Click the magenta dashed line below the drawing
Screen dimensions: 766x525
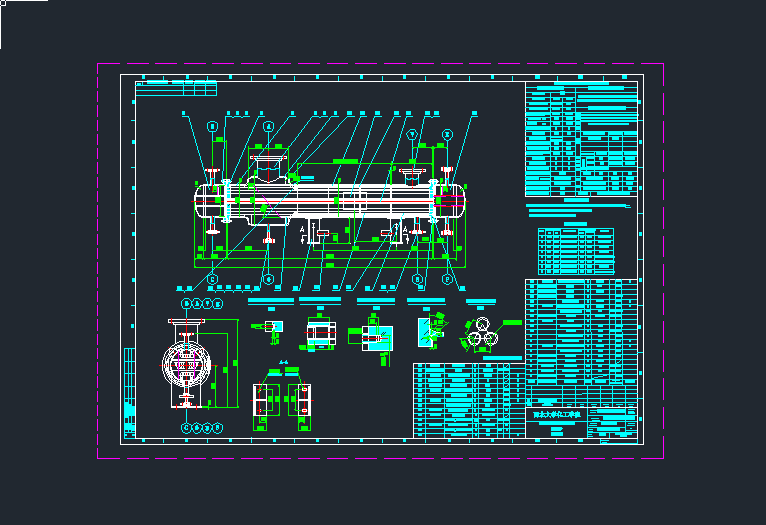(380, 458)
